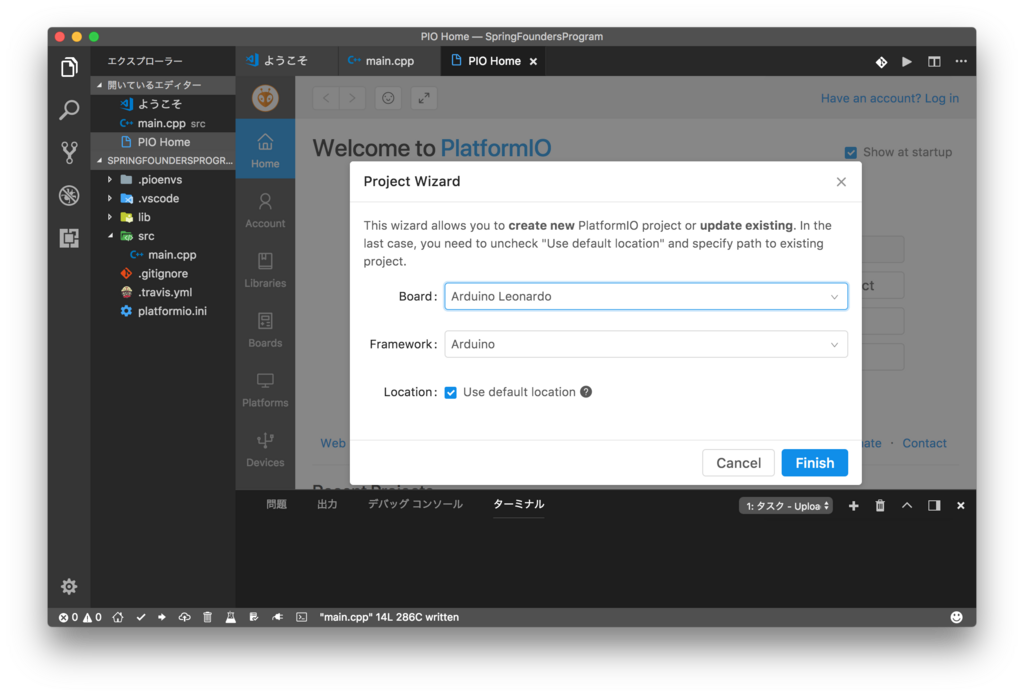
Task: Toggle Show at startup checkbox
Action: tap(850, 152)
